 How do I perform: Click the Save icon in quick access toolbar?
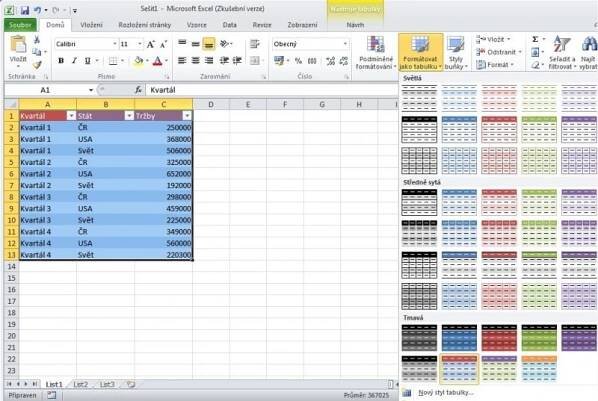25,10
